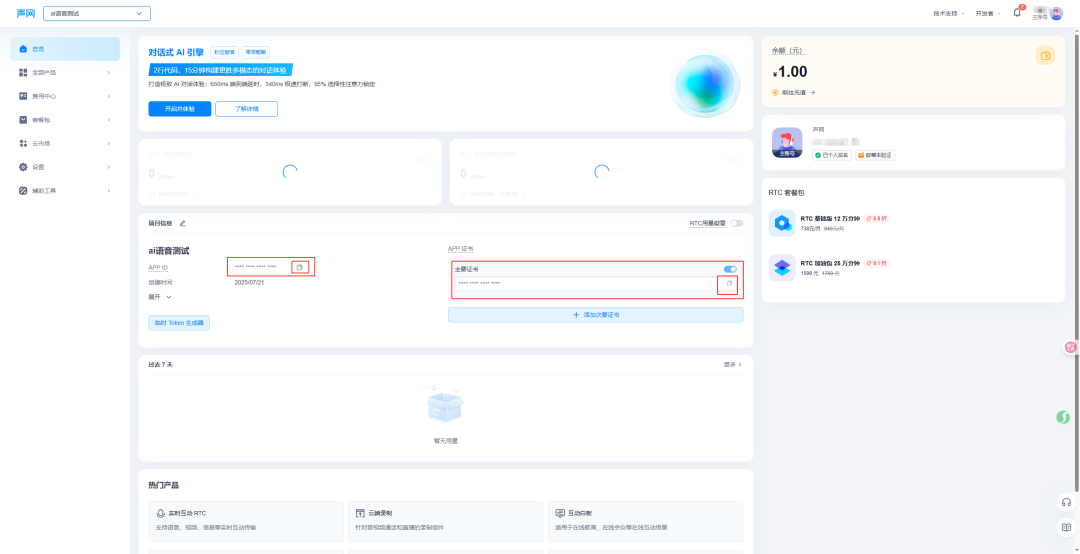Image resolution: width=1080 pixels, height=554 pixels.
Task: Click the 设置 gear icon in sidebar
Action: pos(23,167)
